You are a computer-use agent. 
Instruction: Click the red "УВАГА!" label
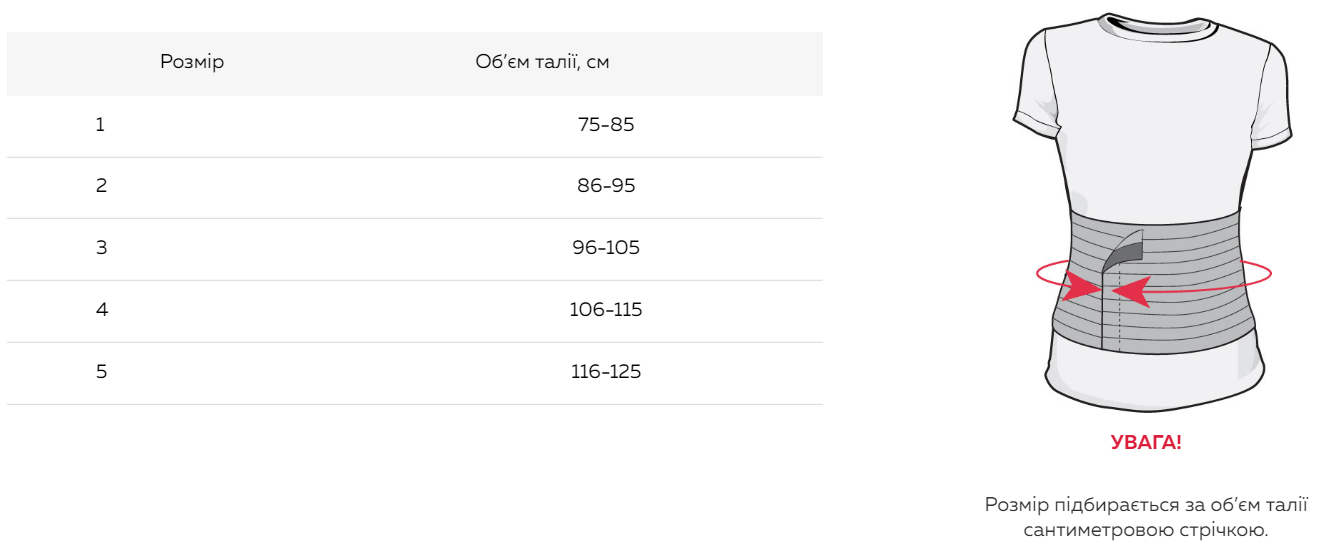point(1145,443)
